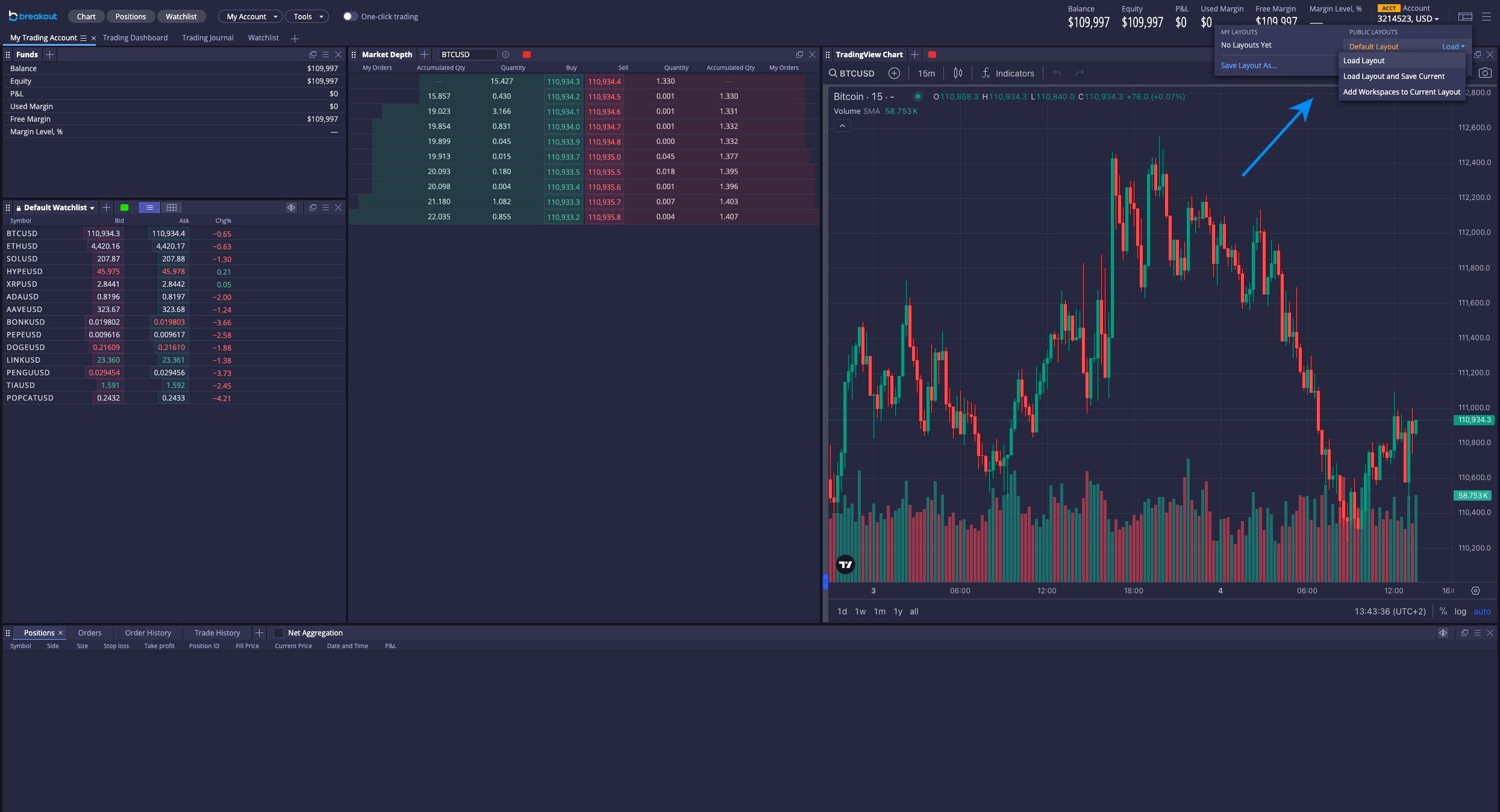This screenshot has width=1500, height=812.
Task: Click Save Layout As link
Action: click(1248, 66)
